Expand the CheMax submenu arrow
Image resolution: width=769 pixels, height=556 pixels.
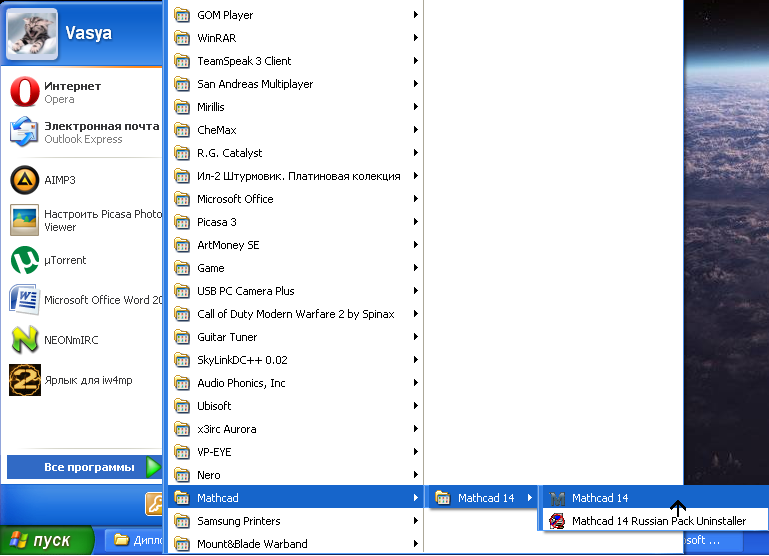[415, 130]
